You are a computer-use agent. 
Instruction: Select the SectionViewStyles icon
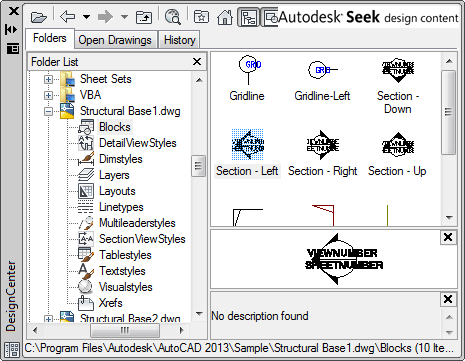pyautogui.click(x=86, y=239)
